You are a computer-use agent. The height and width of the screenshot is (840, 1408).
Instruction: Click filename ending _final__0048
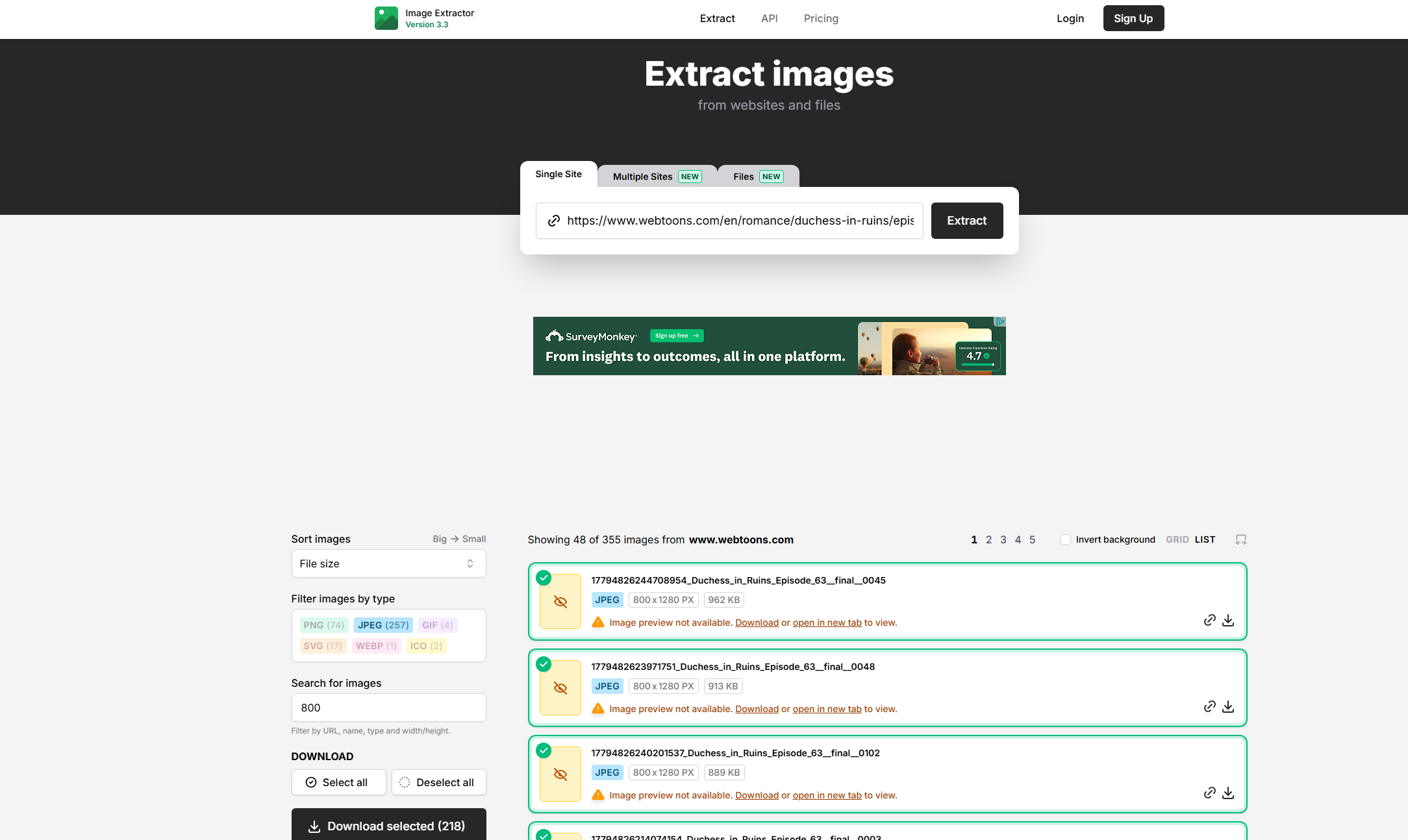733,667
